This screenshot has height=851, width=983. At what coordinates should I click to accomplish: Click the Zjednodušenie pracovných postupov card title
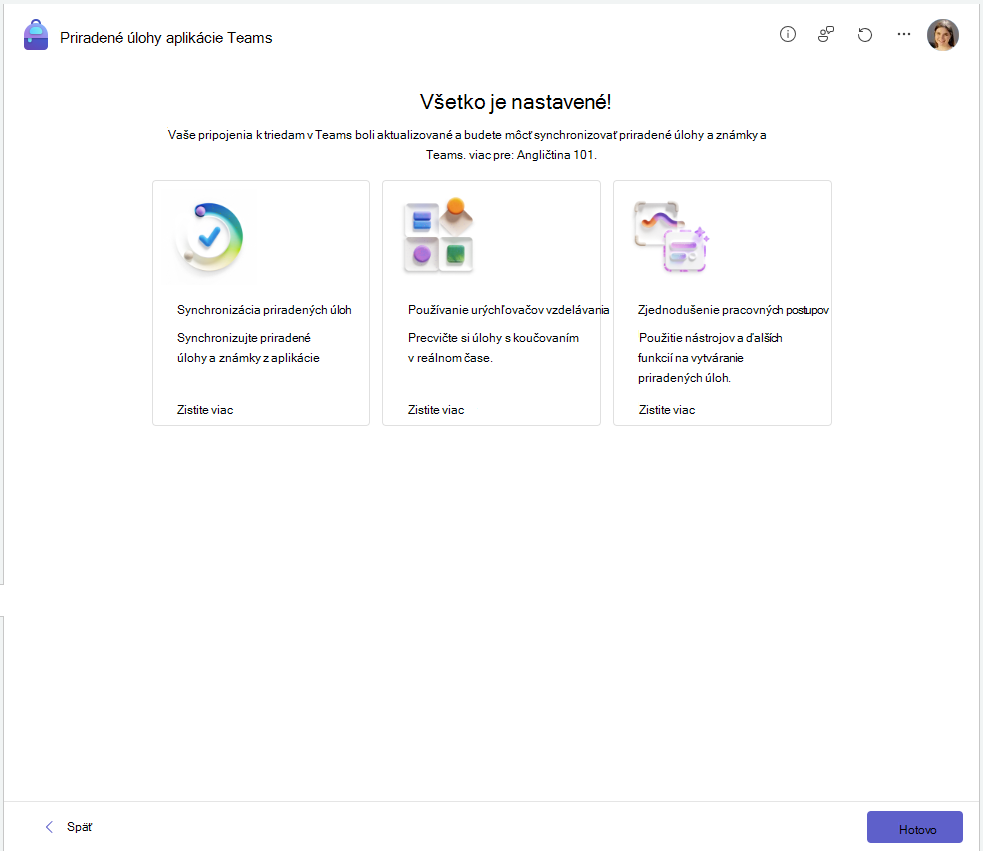tap(733, 310)
